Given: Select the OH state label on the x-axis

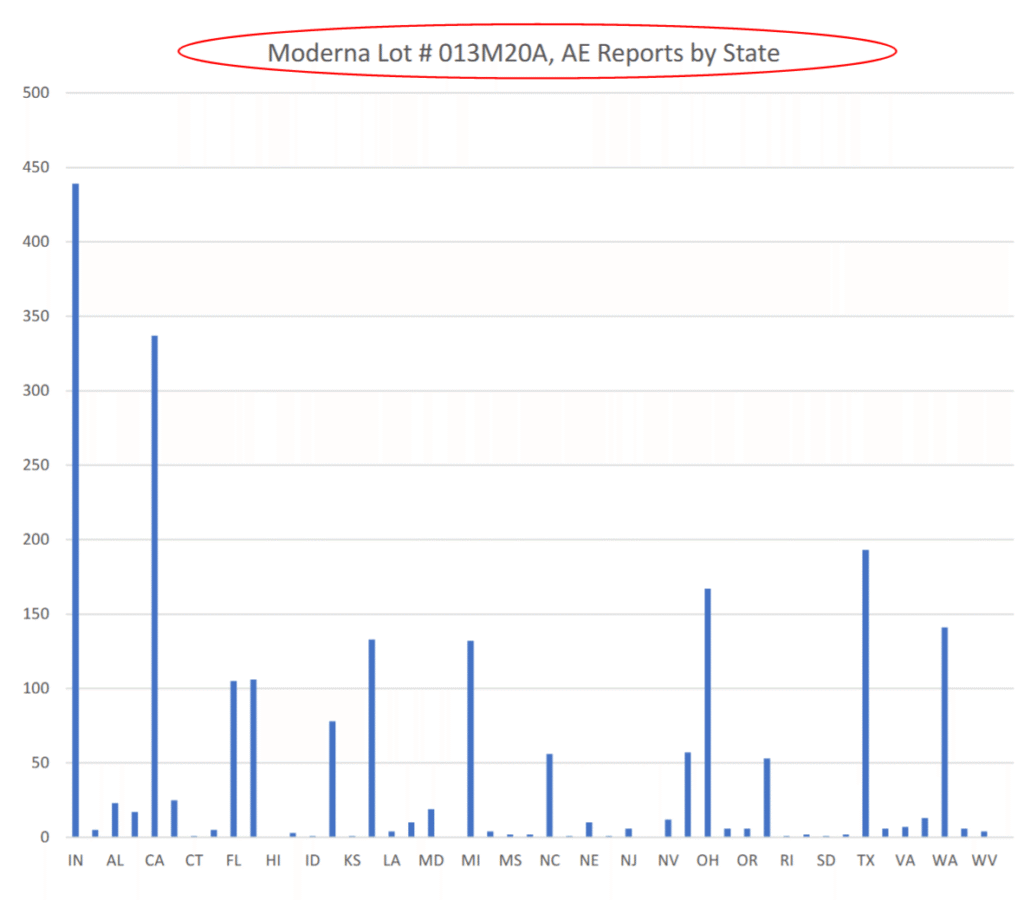Looking at the screenshot, I should [708, 861].
